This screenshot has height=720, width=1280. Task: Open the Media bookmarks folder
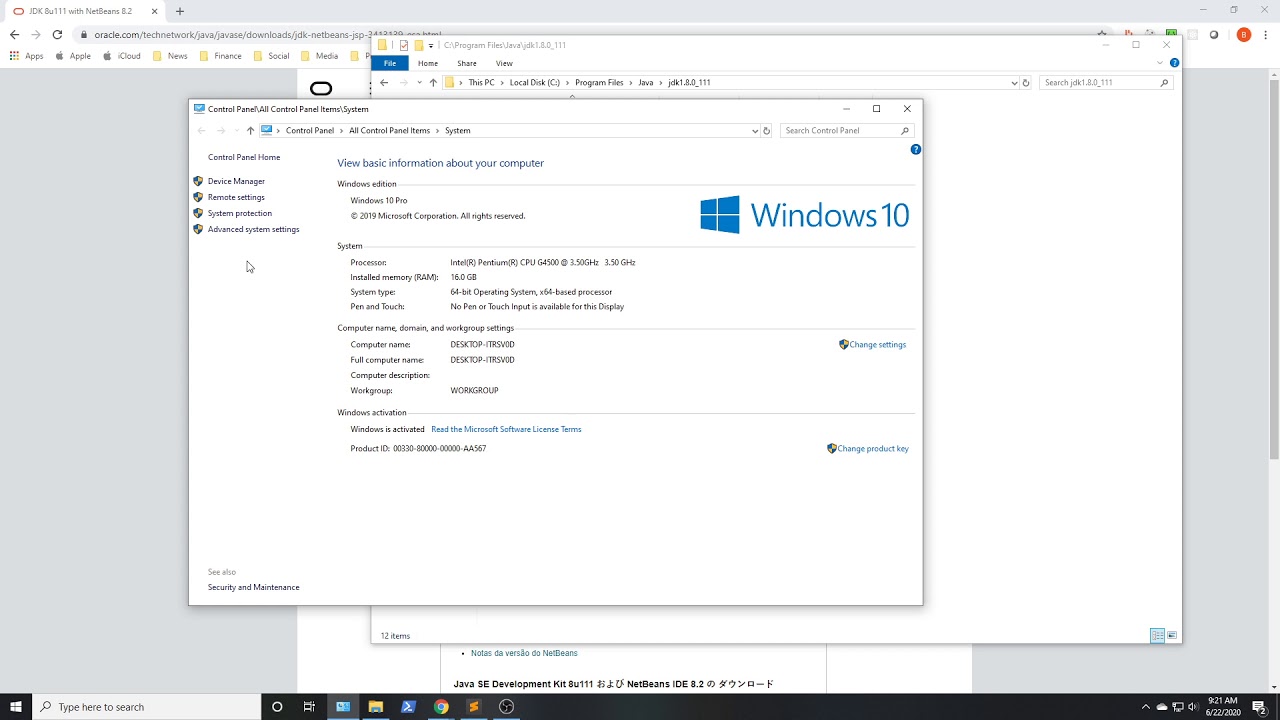tap(319, 56)
